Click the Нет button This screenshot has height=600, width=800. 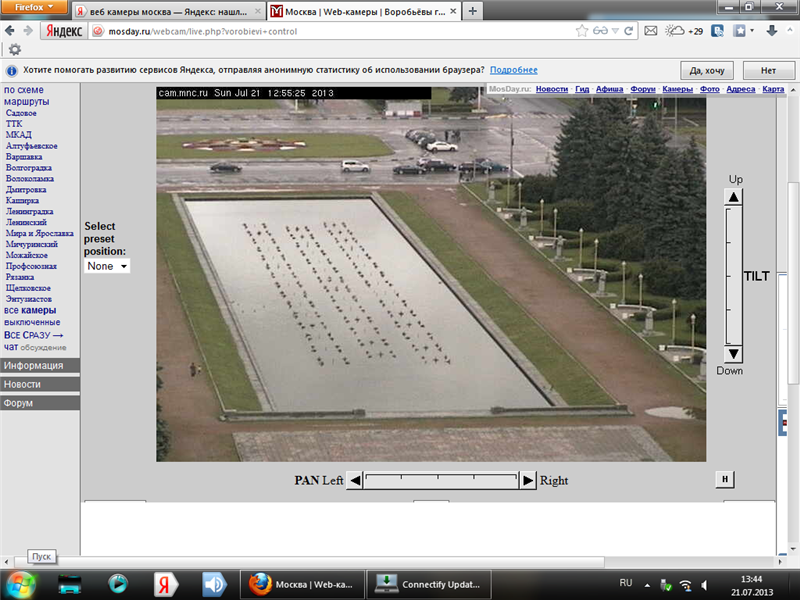(x=768, y=70)
